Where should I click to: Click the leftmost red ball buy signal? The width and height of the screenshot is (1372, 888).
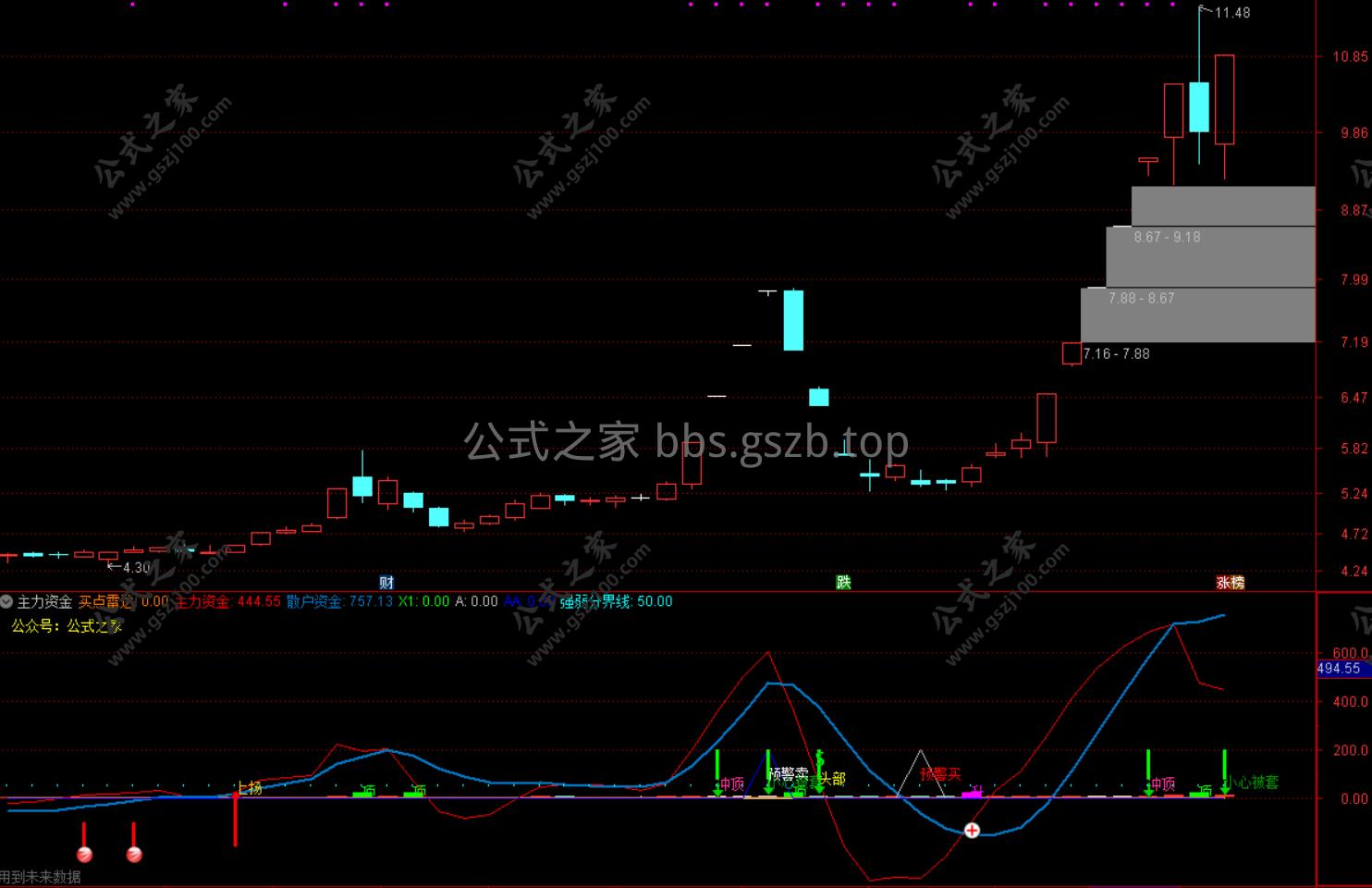(84, 855)
